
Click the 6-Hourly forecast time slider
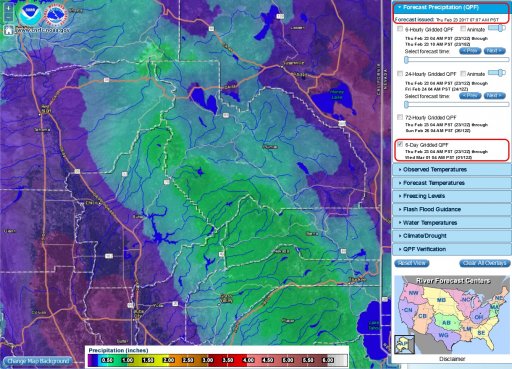pyautogui.click(x=457, y=60)
